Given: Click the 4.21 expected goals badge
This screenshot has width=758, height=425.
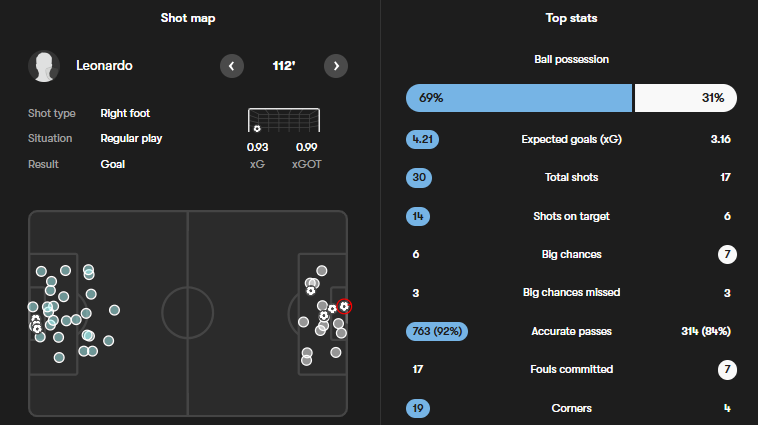Looking at the screenshot, I should point(422,139).
